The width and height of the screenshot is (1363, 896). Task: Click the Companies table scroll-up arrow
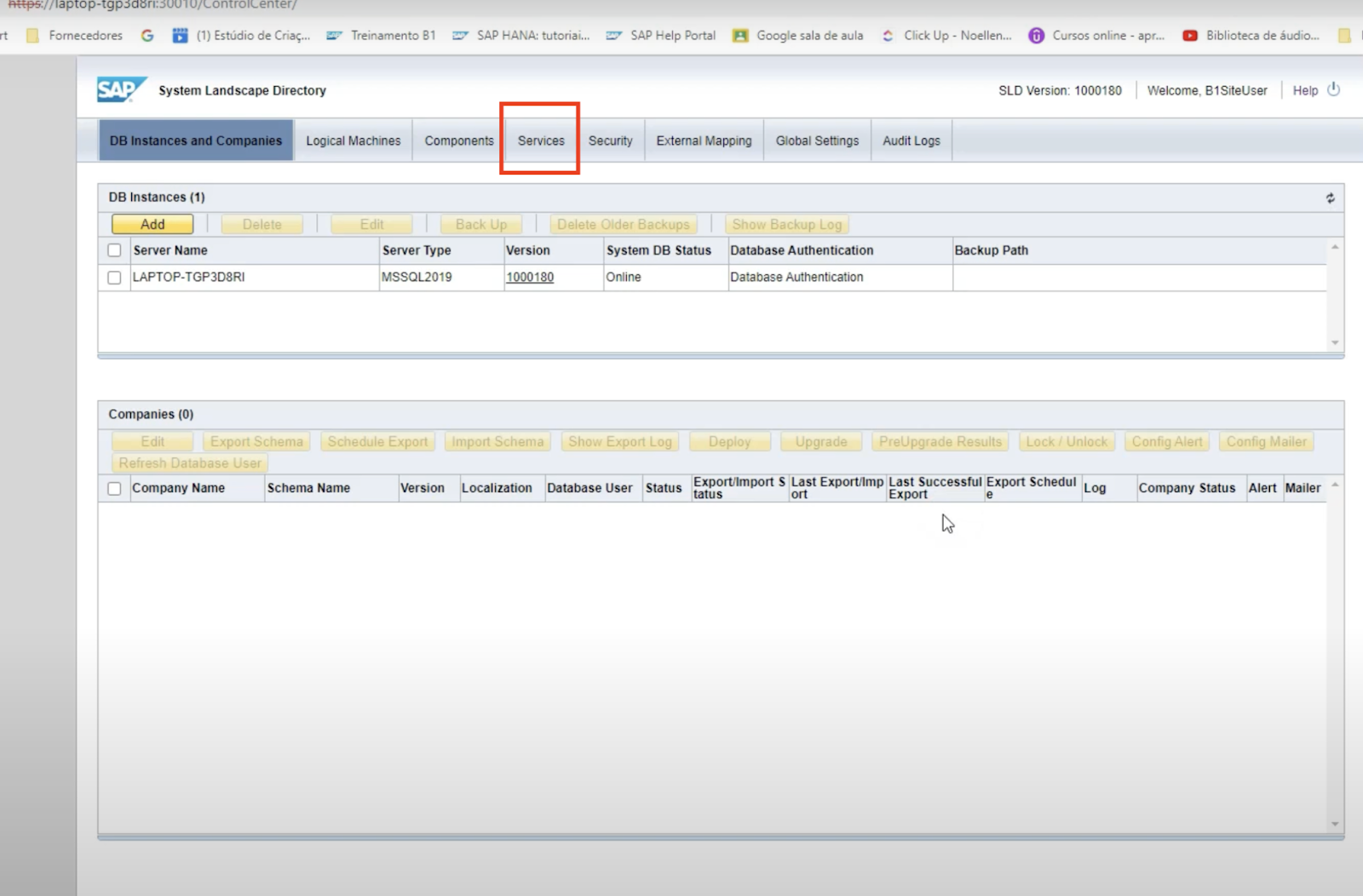1335,485
